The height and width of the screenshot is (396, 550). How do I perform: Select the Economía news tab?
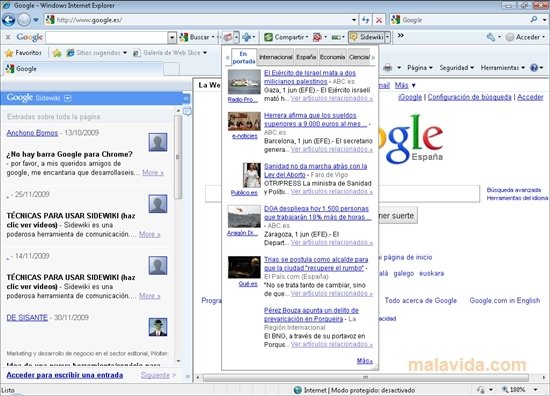(x=332, y=57)
